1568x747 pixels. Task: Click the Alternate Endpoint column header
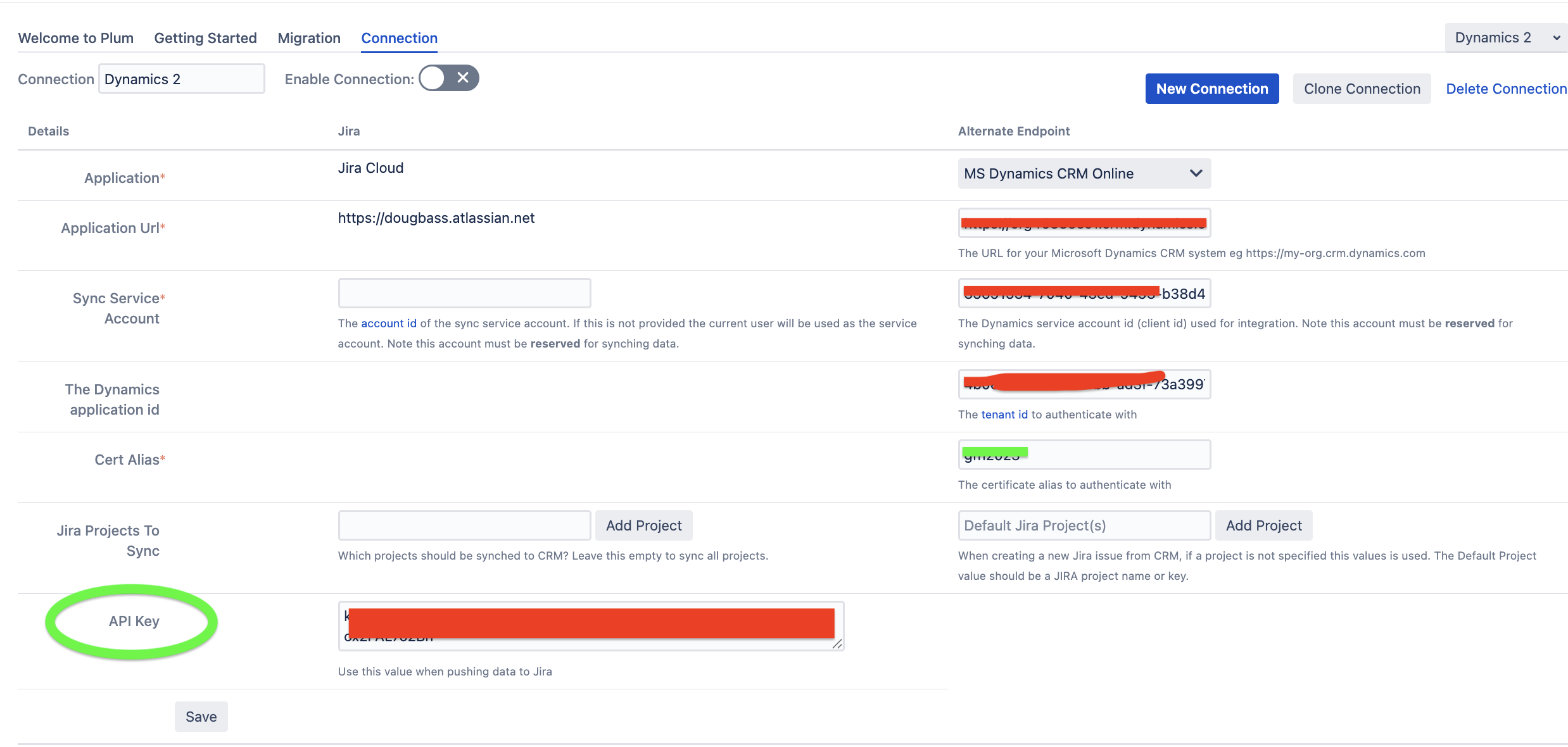[1014, 131]
